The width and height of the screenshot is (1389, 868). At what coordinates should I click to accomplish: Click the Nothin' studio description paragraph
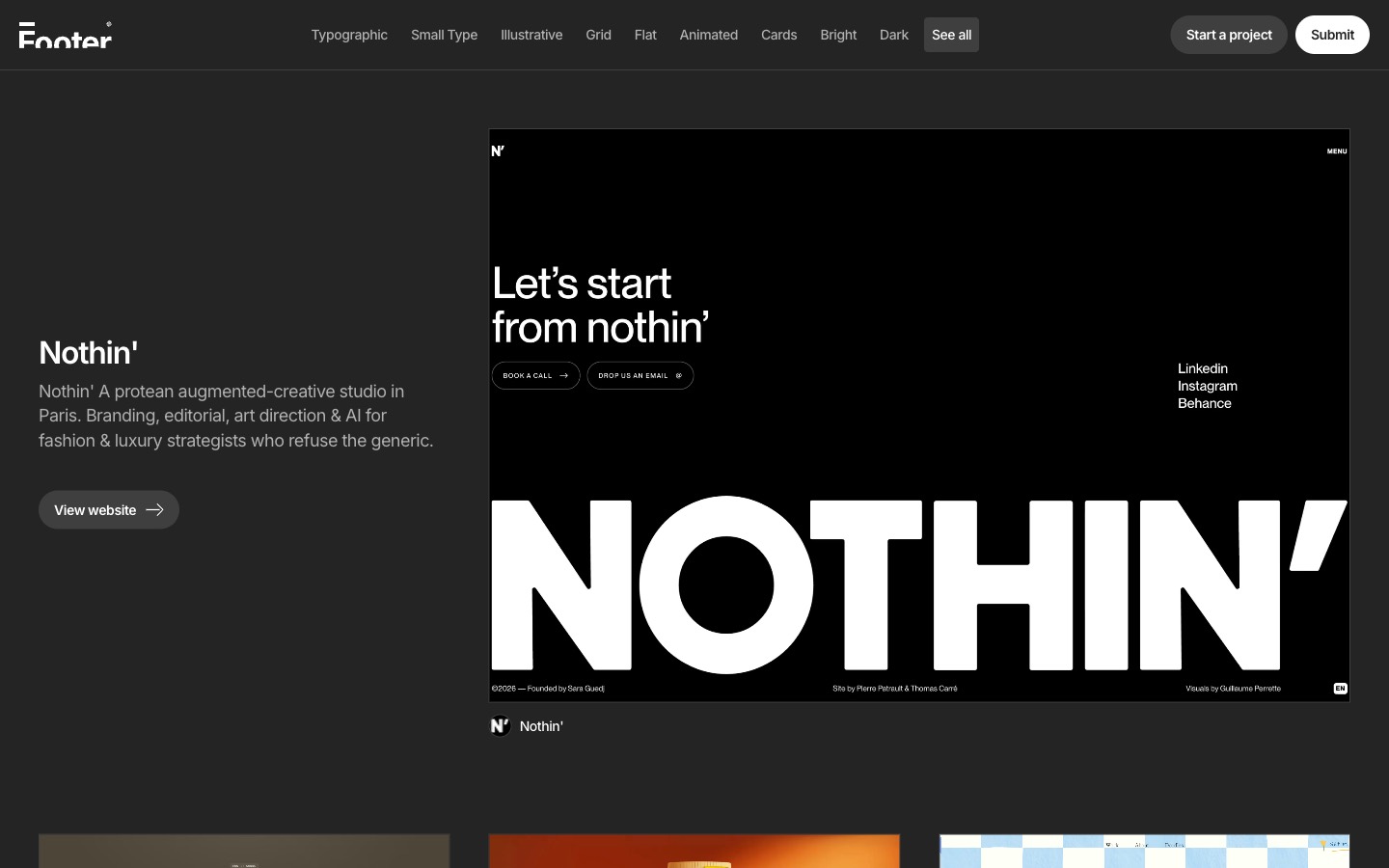[236, 416]
